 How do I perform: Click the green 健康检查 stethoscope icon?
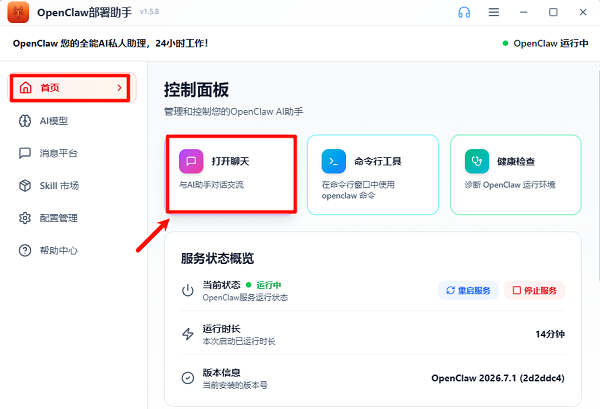point(477,161)
